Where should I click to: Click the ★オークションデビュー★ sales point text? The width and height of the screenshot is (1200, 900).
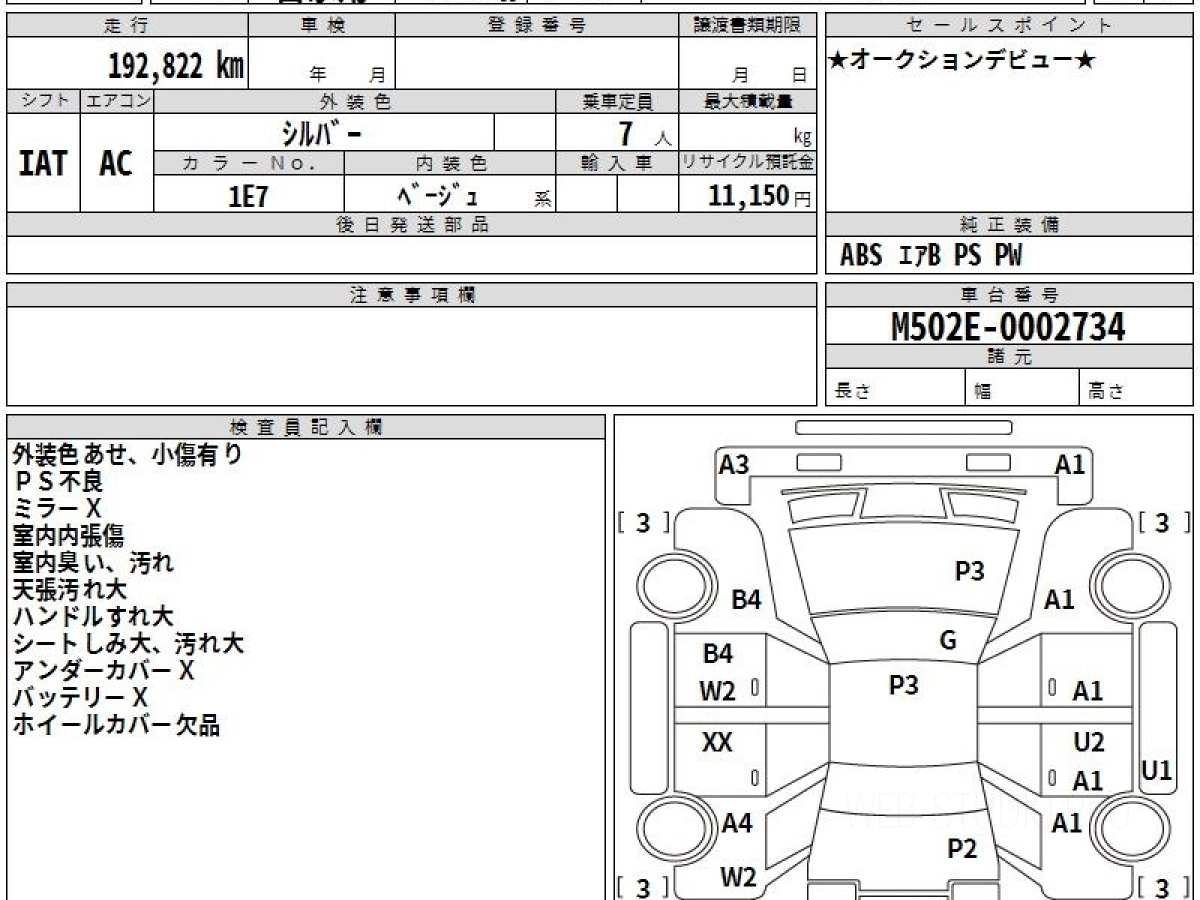[962, 61]
